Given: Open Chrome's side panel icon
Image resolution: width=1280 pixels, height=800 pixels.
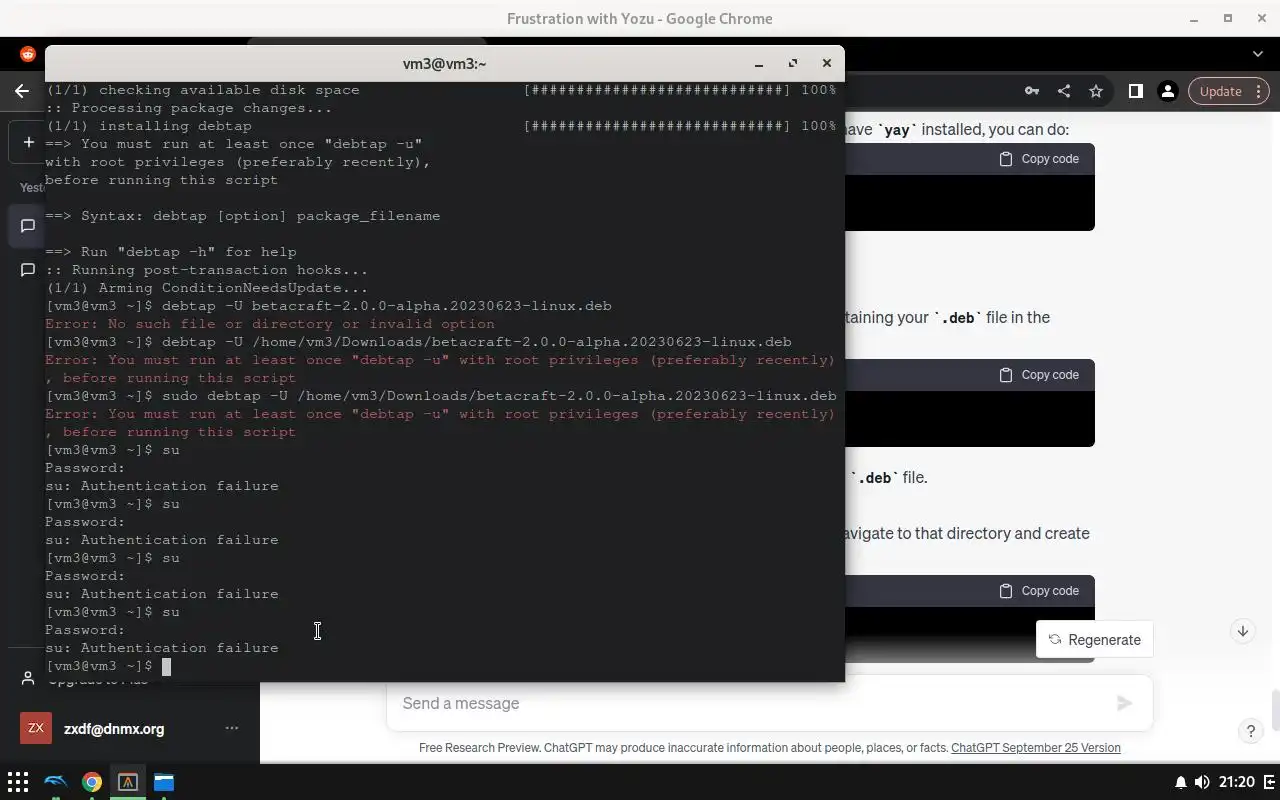Looking at the screenshot, I should click(1136, 91).
